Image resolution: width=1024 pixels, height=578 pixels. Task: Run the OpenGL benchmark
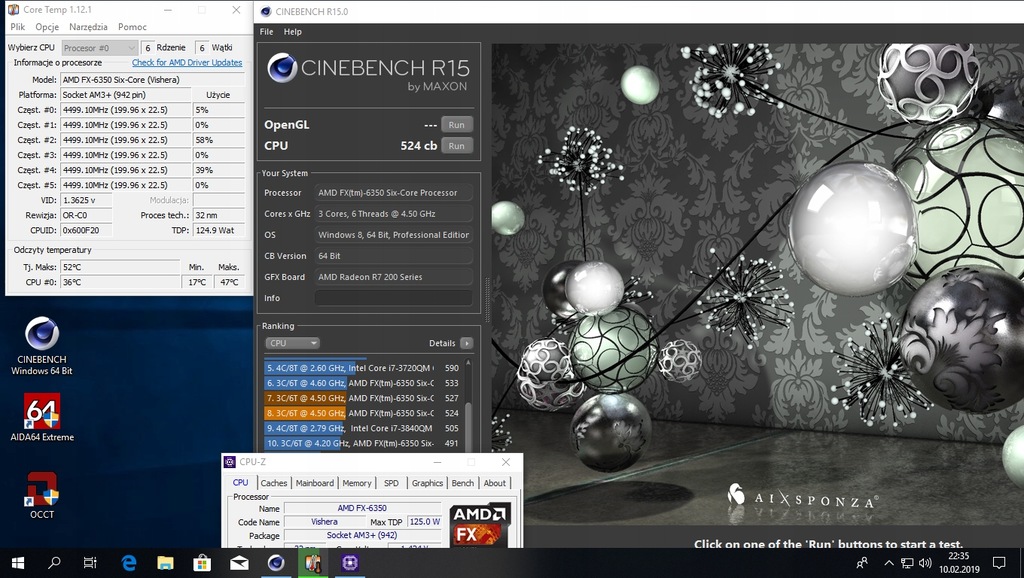tap(456, 125)
